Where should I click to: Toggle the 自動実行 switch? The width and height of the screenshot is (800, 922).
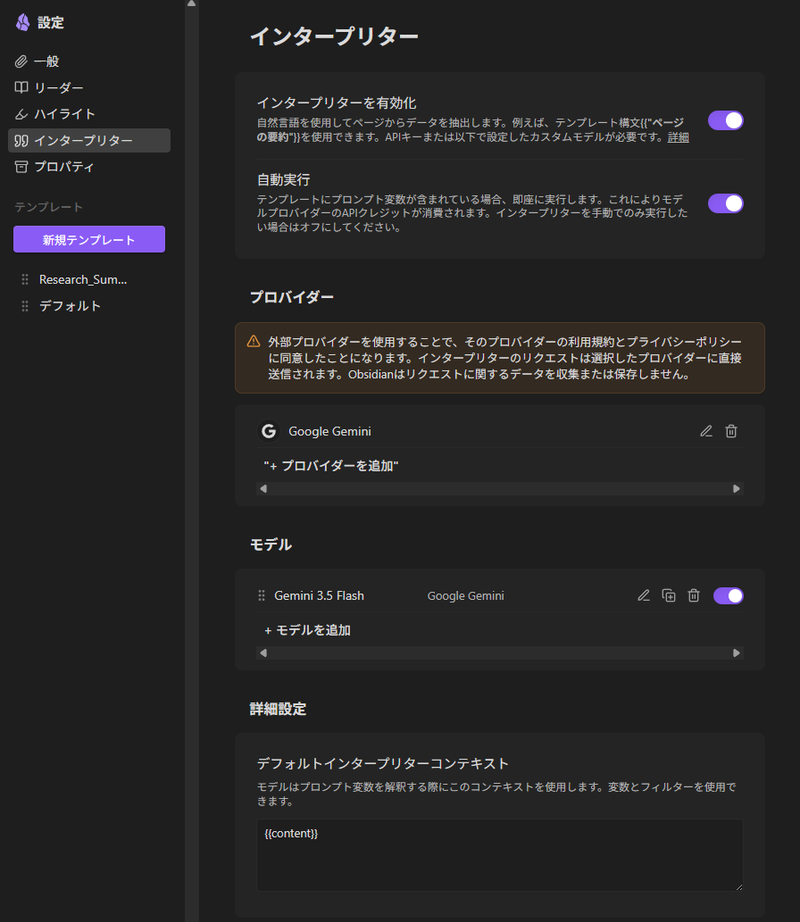coord(726,203)
